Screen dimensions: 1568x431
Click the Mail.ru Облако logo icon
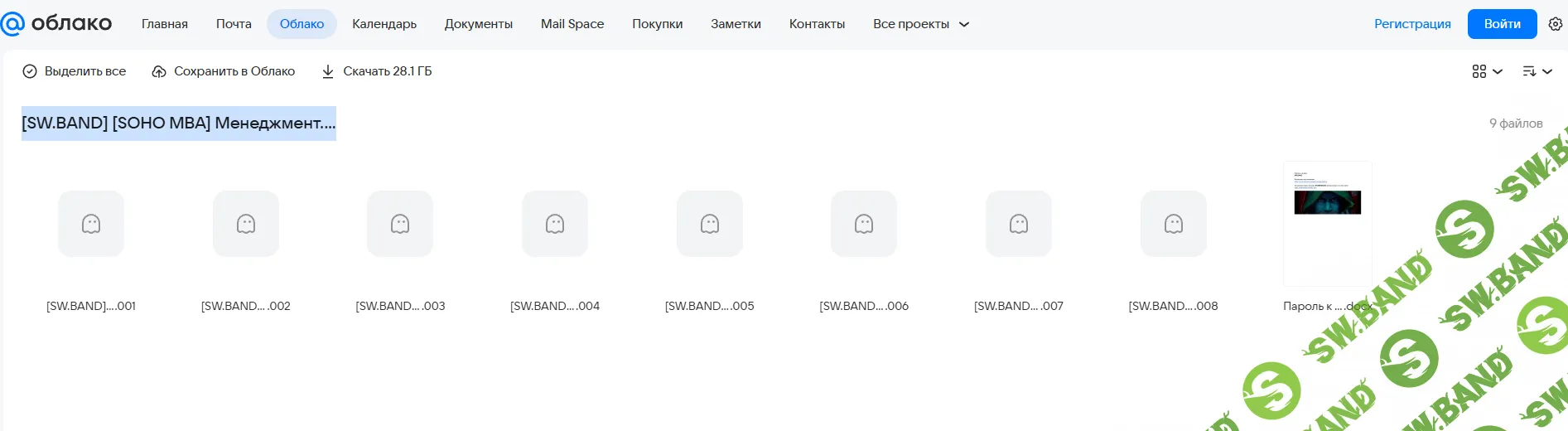(x=13, y=24)
